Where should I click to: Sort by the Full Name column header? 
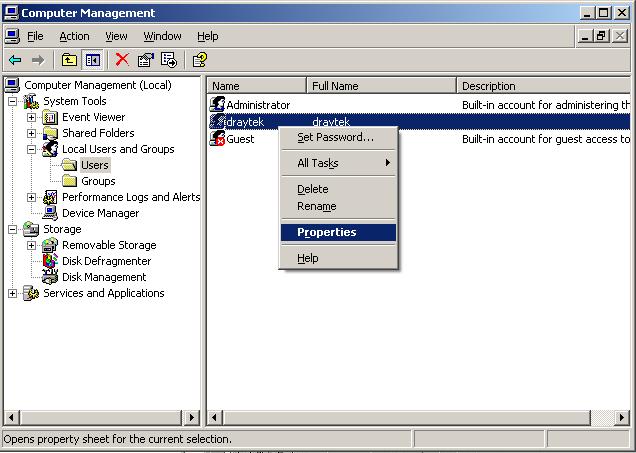(381, 86)
